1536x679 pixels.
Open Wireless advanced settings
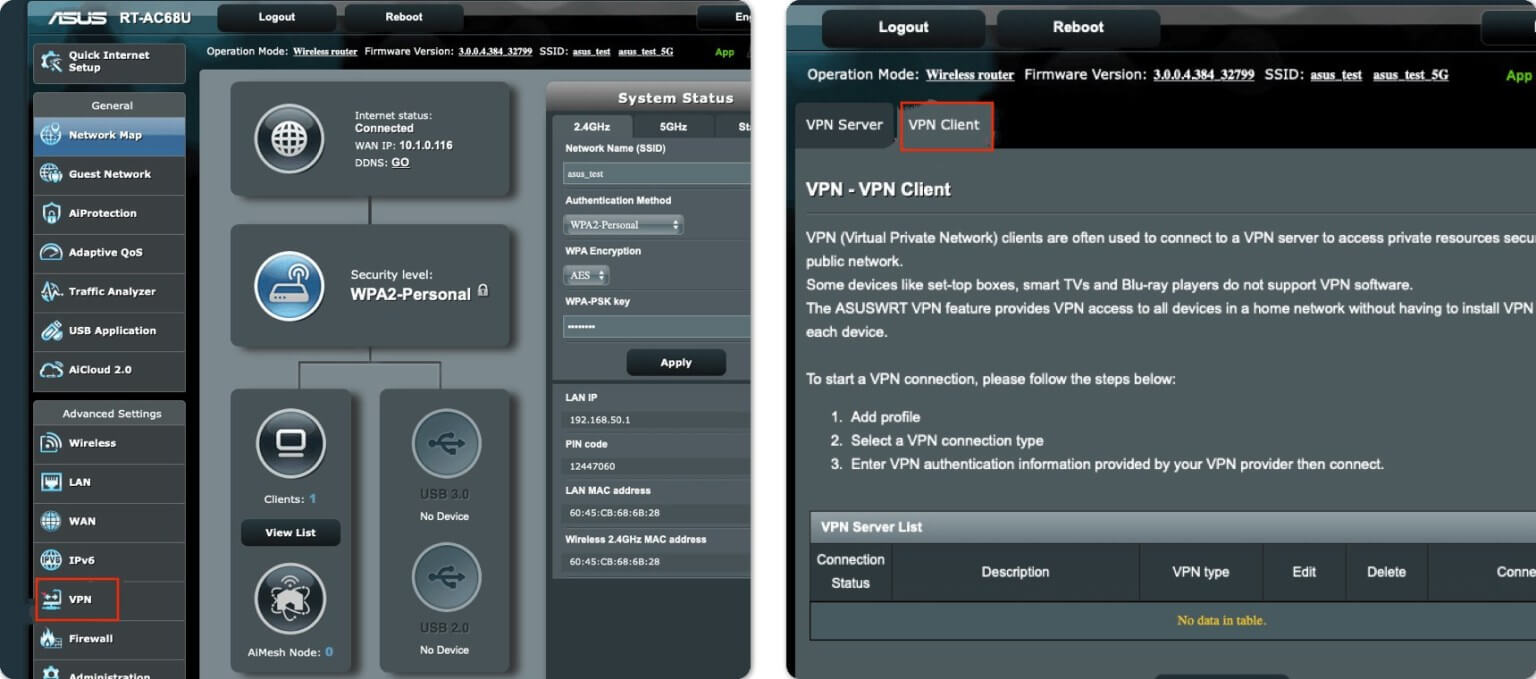[x=110, y=444]
